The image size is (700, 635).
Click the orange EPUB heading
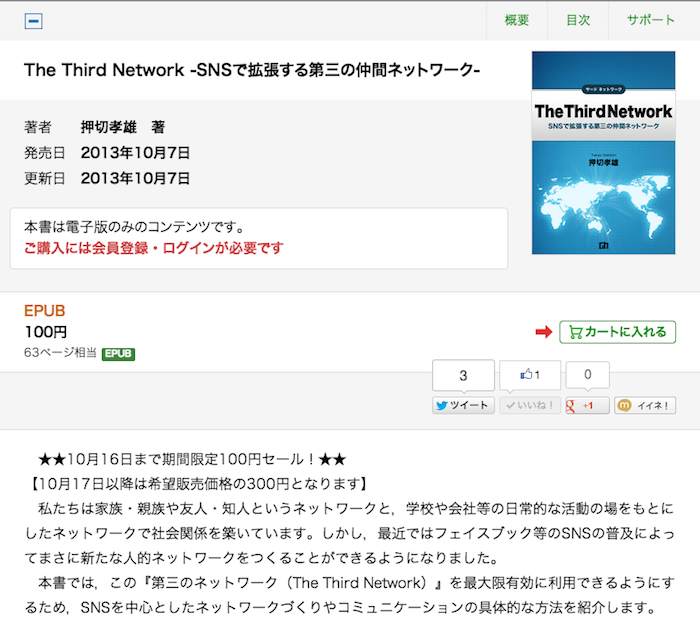pos(45,311)
